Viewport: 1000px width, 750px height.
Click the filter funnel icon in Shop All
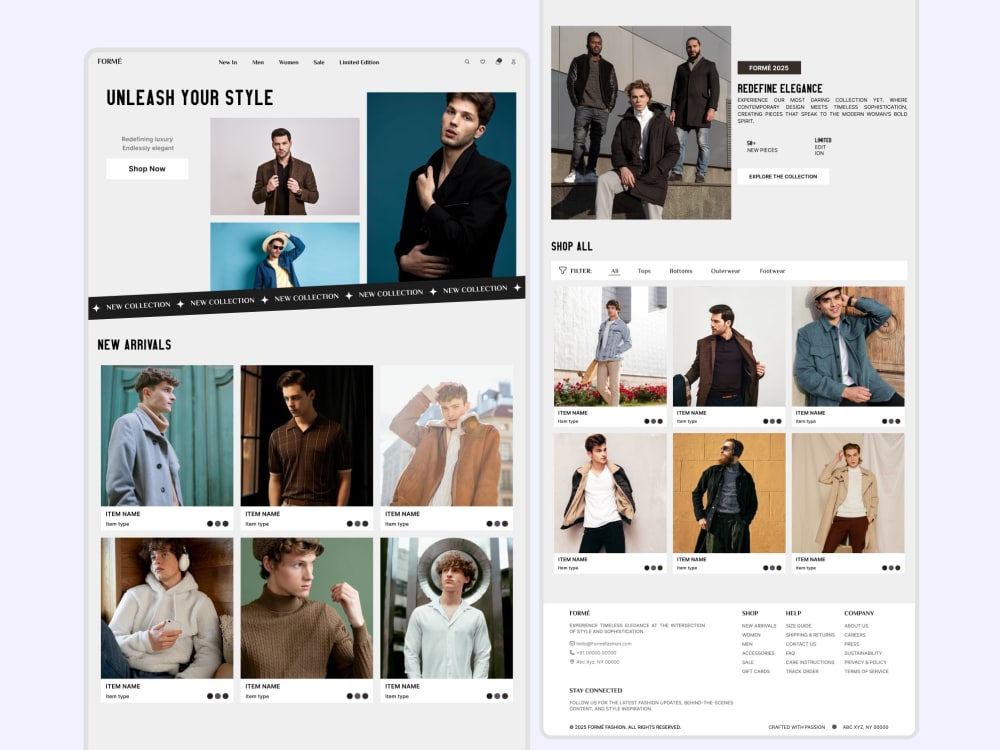click(x=562, y=270)
